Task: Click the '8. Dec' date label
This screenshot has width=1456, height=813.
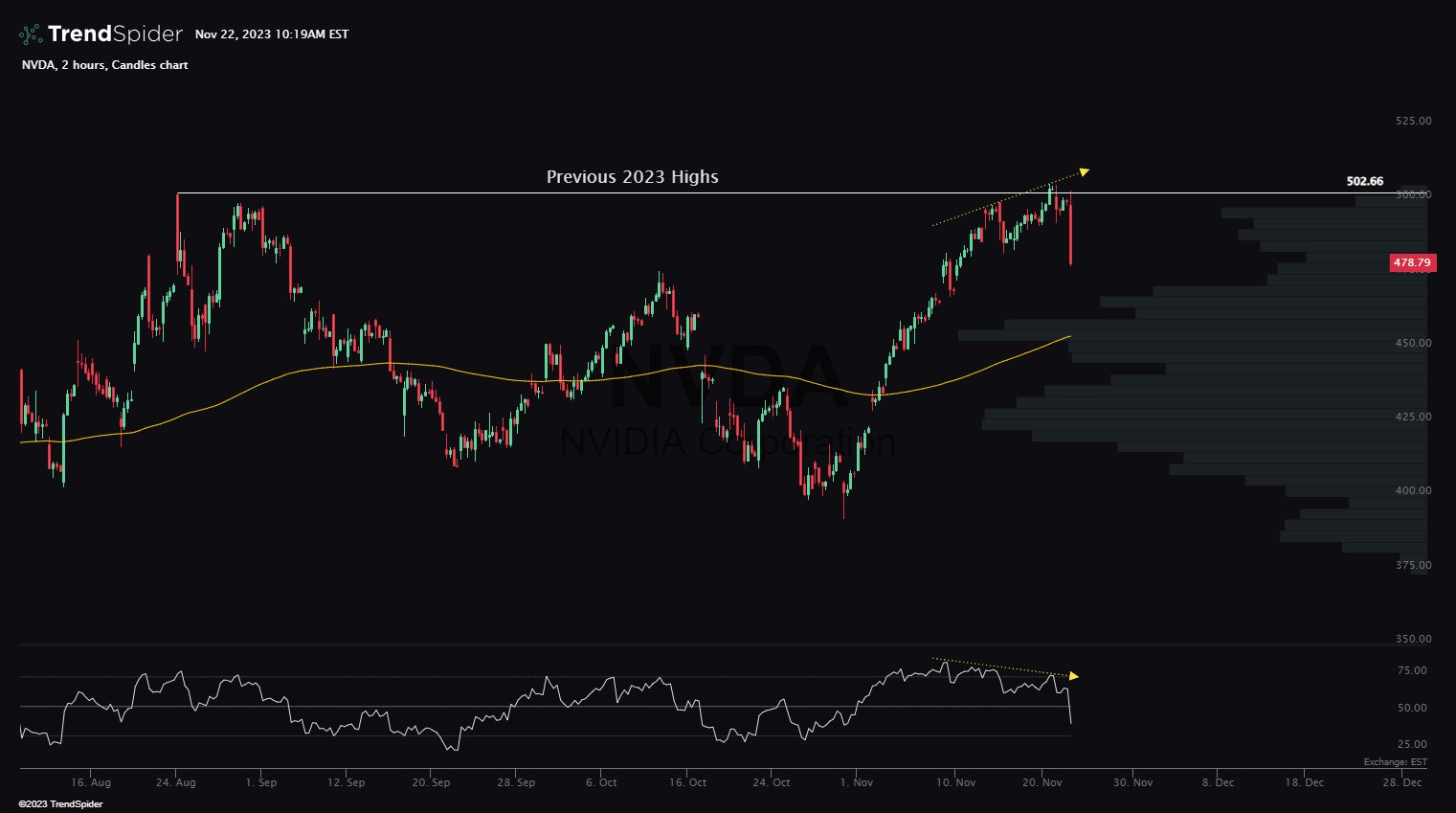Action: point(1218,782)
